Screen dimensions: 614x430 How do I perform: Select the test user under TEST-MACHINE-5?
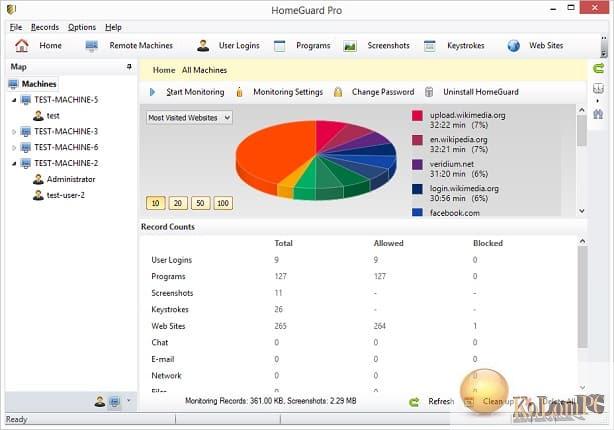tap(53, 116)
